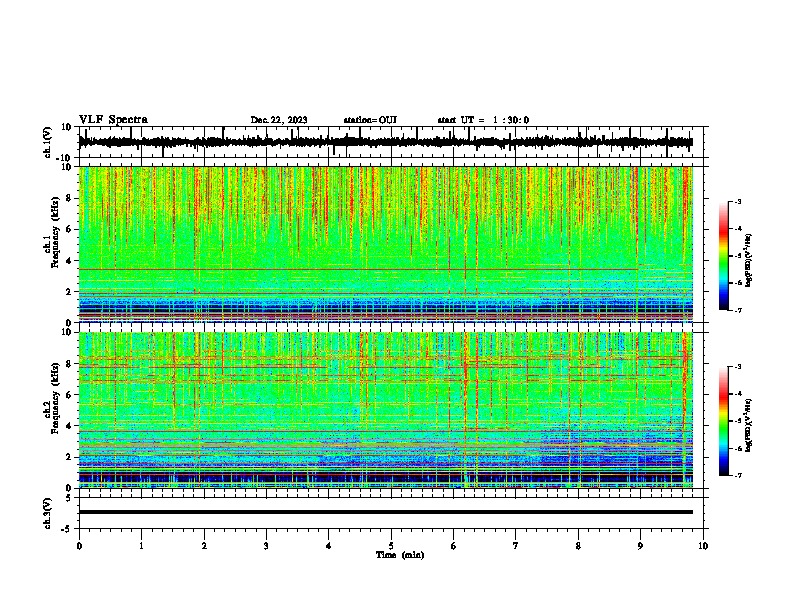Click the '6' kHz tick on ch.1 spectrogram
This screenshot has height=612, width=792.
(x=70, y=229)
